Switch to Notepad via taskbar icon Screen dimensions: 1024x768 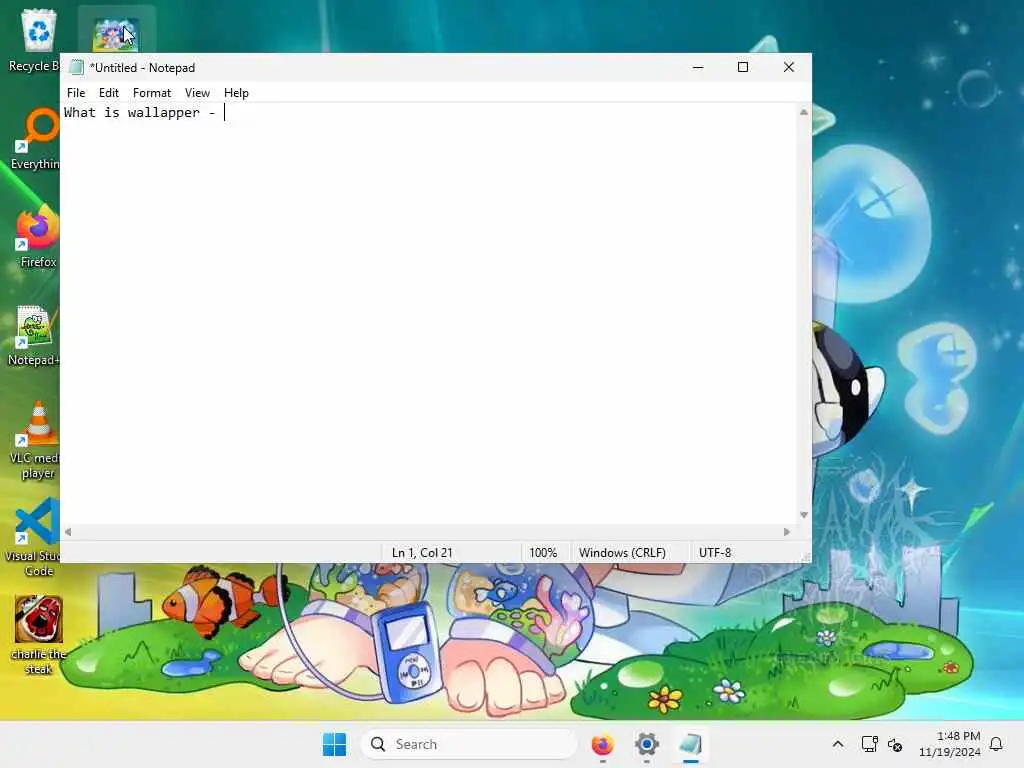(x=690, y=744)
